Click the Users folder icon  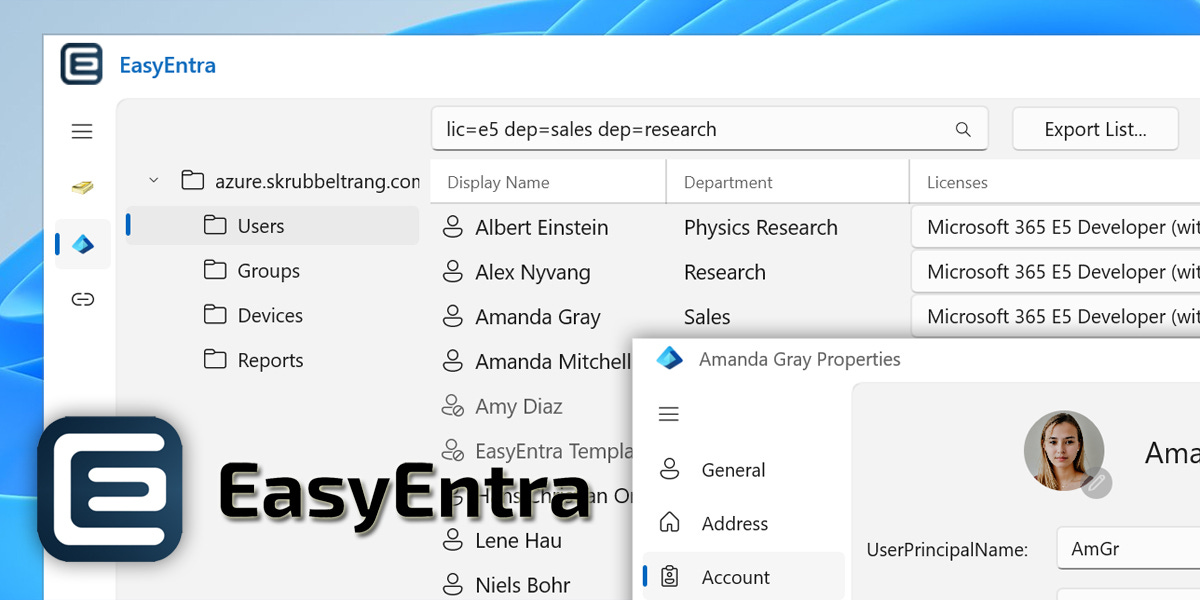coord(214,225)
